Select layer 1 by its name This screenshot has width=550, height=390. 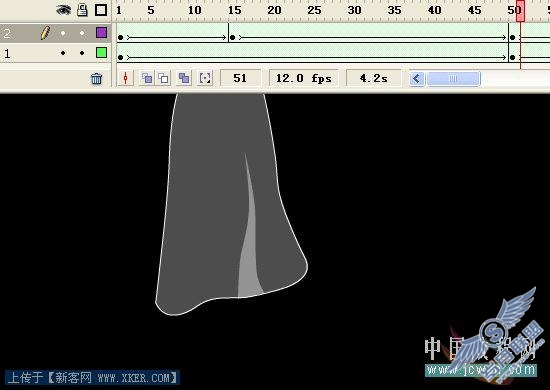point(7,54)
